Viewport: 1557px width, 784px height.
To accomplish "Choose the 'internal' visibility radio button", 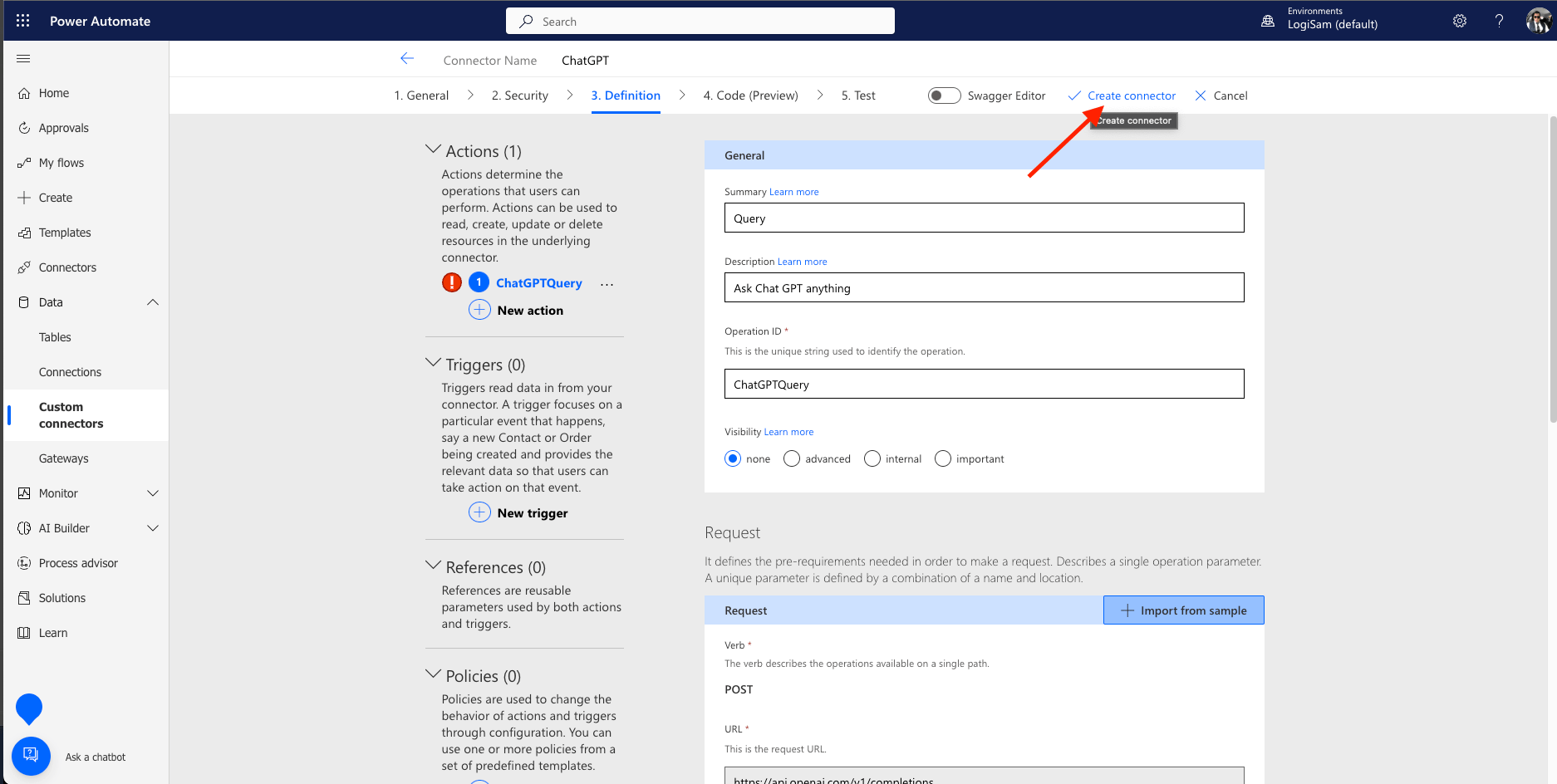I will (x=872, y=458).
